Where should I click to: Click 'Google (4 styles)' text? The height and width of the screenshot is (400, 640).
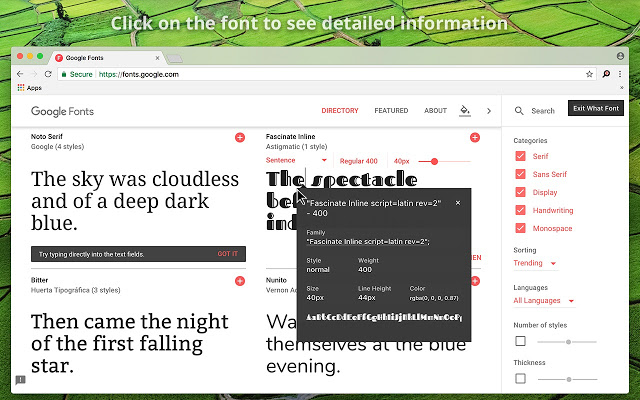[58, 147]
